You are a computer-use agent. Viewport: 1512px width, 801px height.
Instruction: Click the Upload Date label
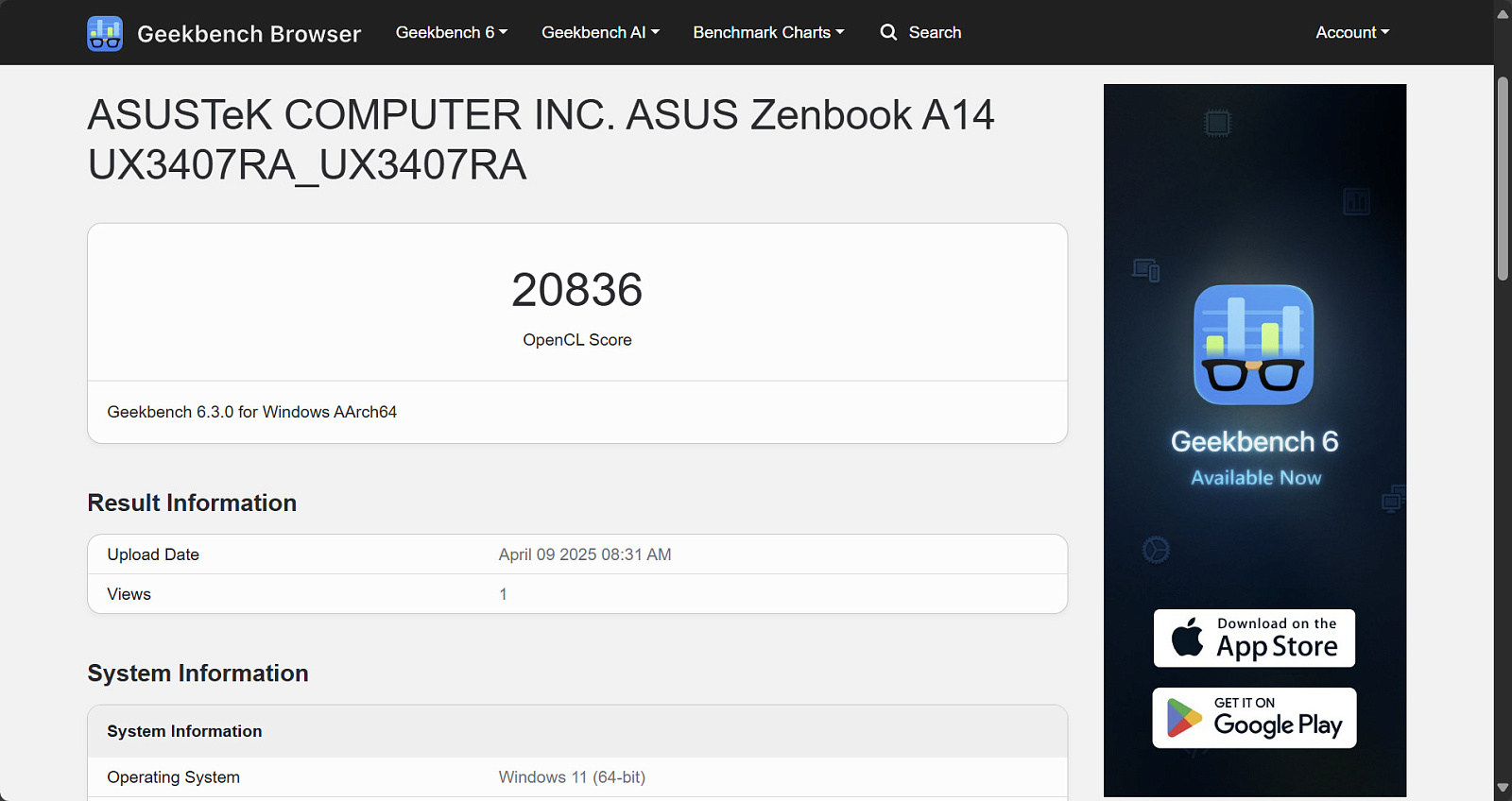click(153, 554)
